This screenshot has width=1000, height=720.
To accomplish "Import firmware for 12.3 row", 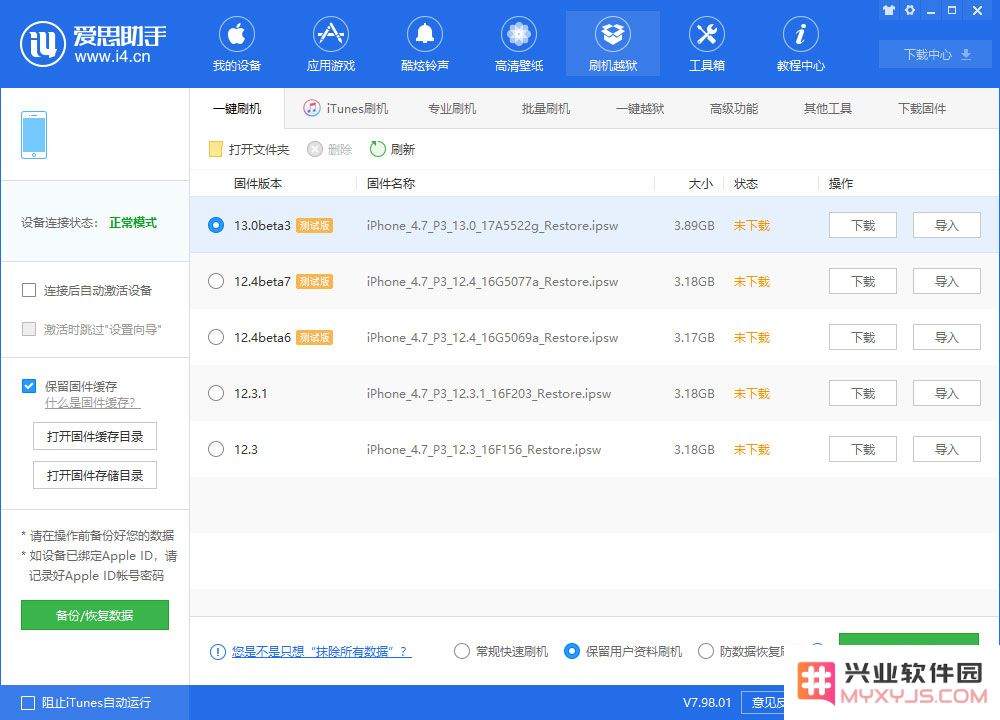I will pyautogui.click(x=946, y=450).
